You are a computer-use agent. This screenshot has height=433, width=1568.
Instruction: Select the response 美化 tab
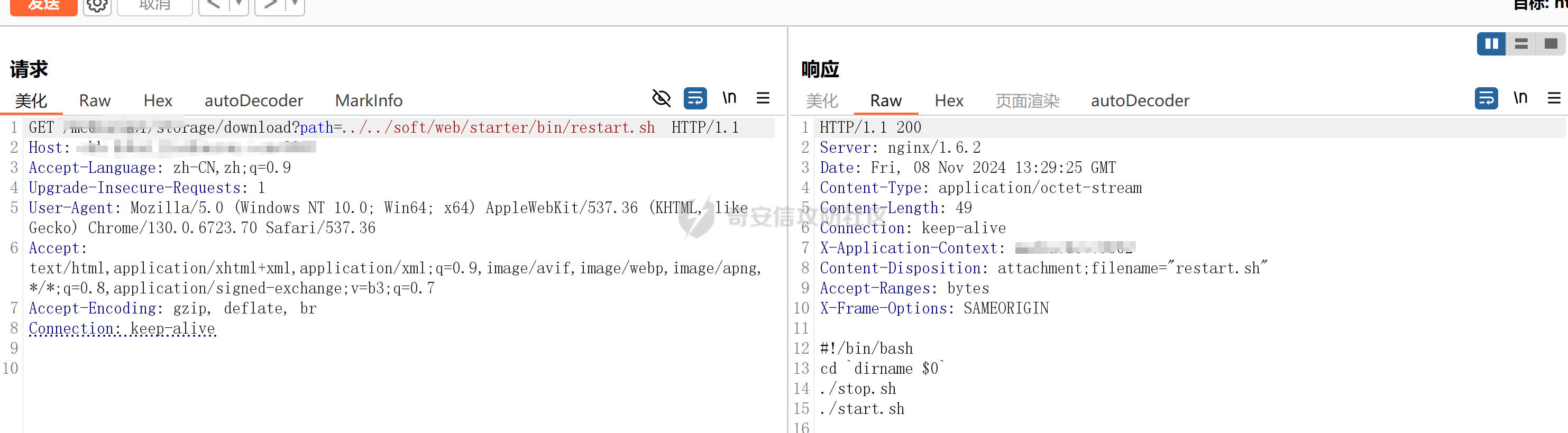click(x=822, y=100)
